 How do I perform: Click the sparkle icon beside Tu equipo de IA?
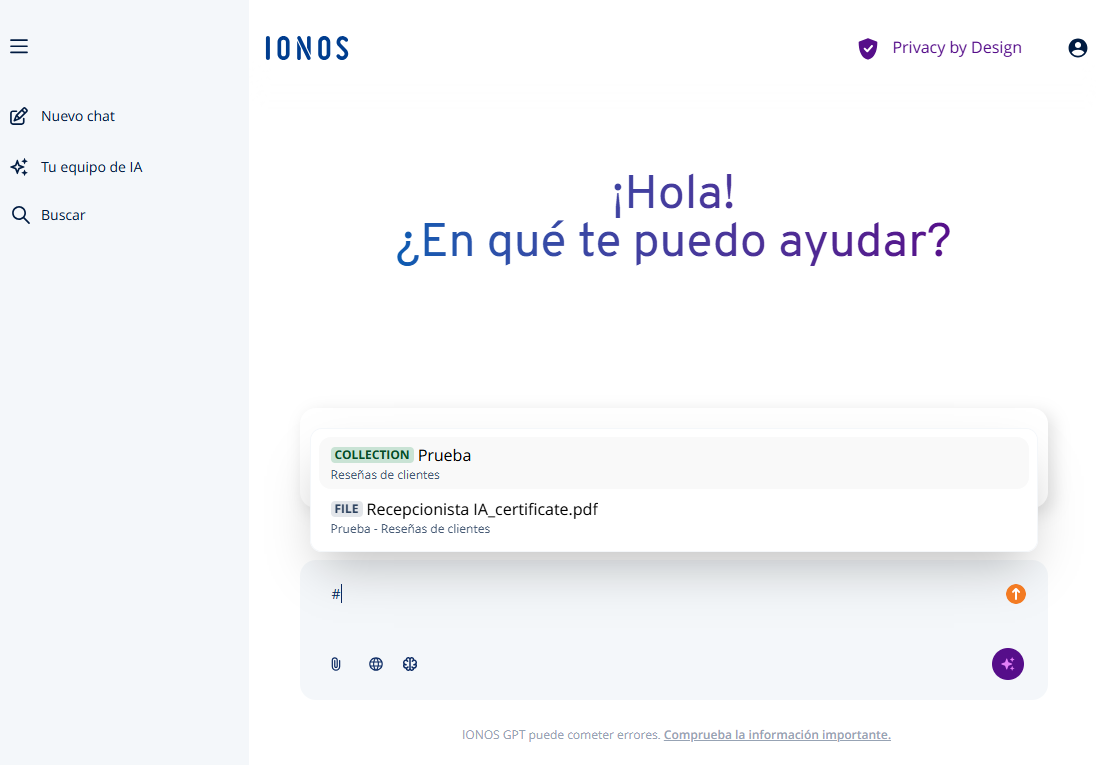(19, 167)
